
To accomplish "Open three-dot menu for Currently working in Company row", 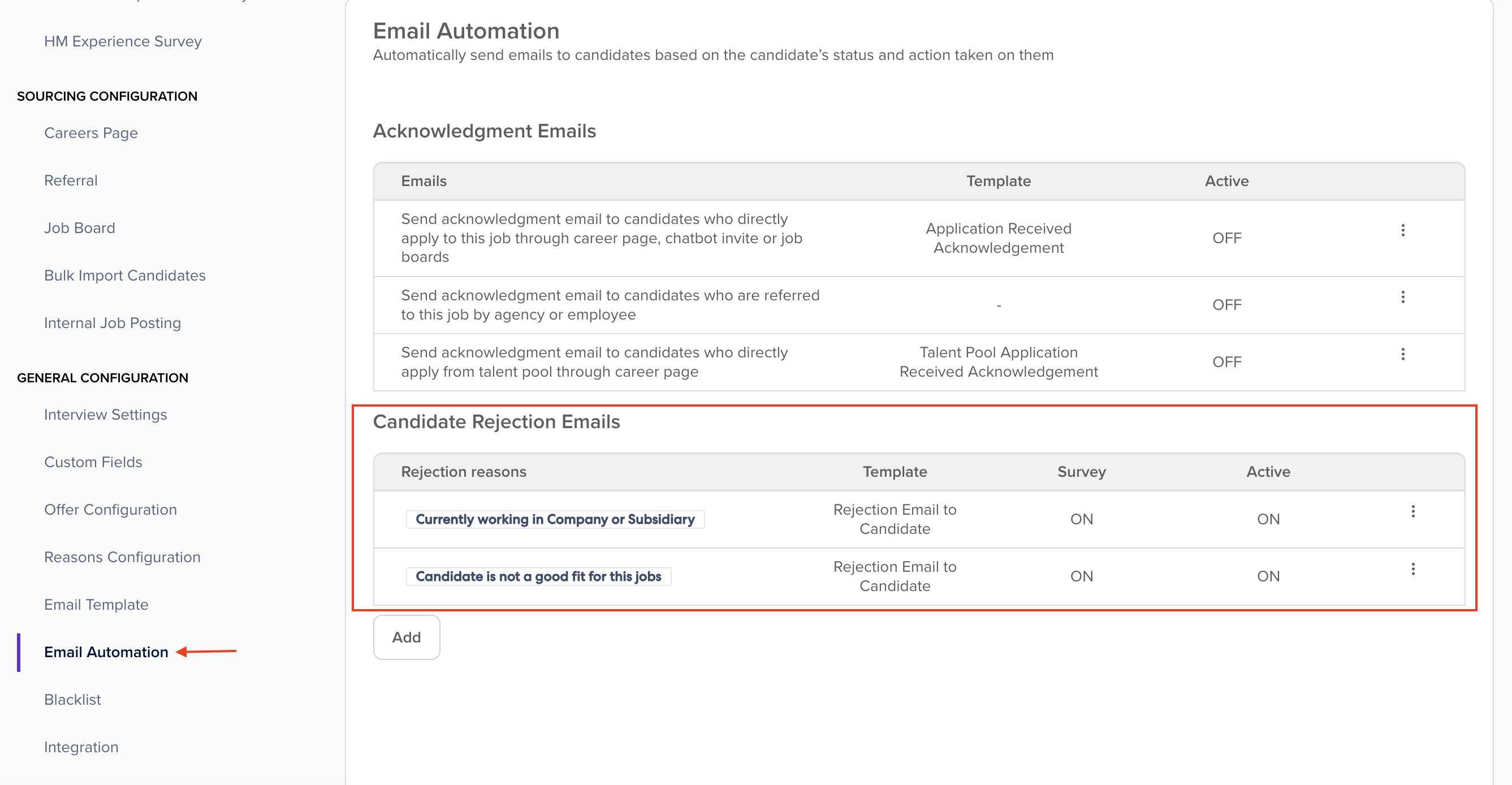I will (x=1413, y=511).
